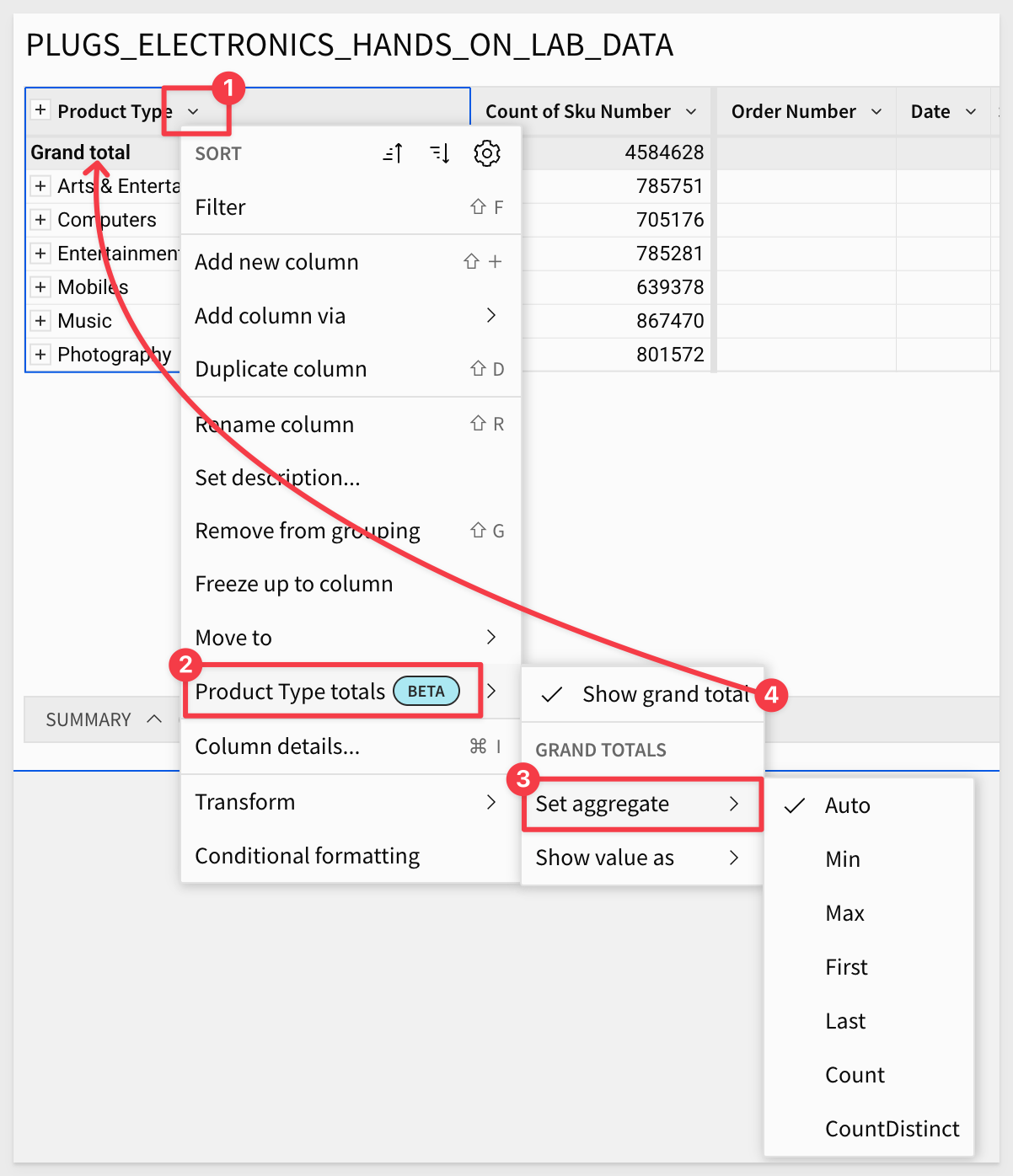Collapse the SUMMARY section chevron
This screenshot has width=1013, height=1176.
pos(154,719)
